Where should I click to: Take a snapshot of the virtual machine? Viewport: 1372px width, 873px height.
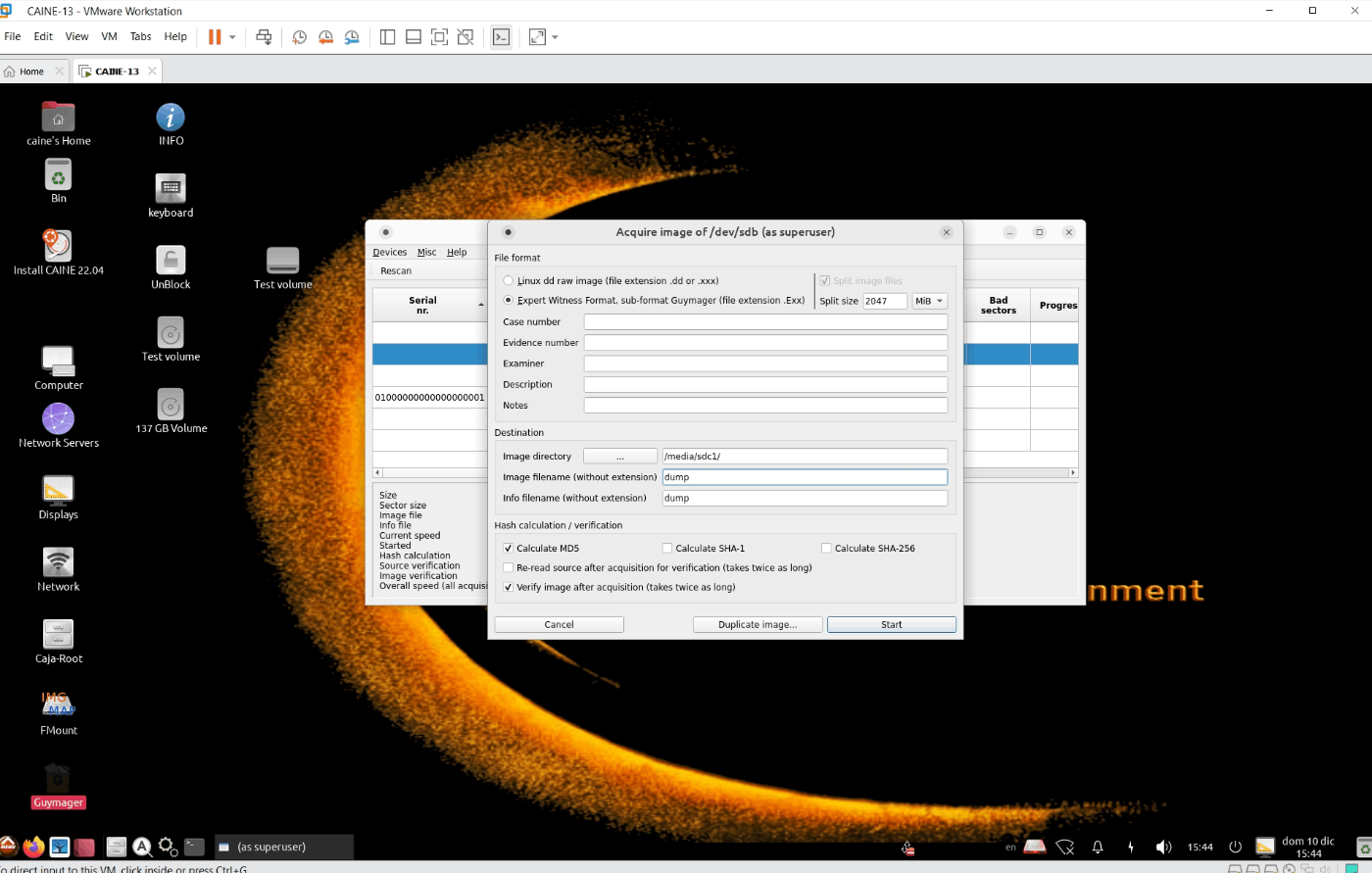coord(300,37)
